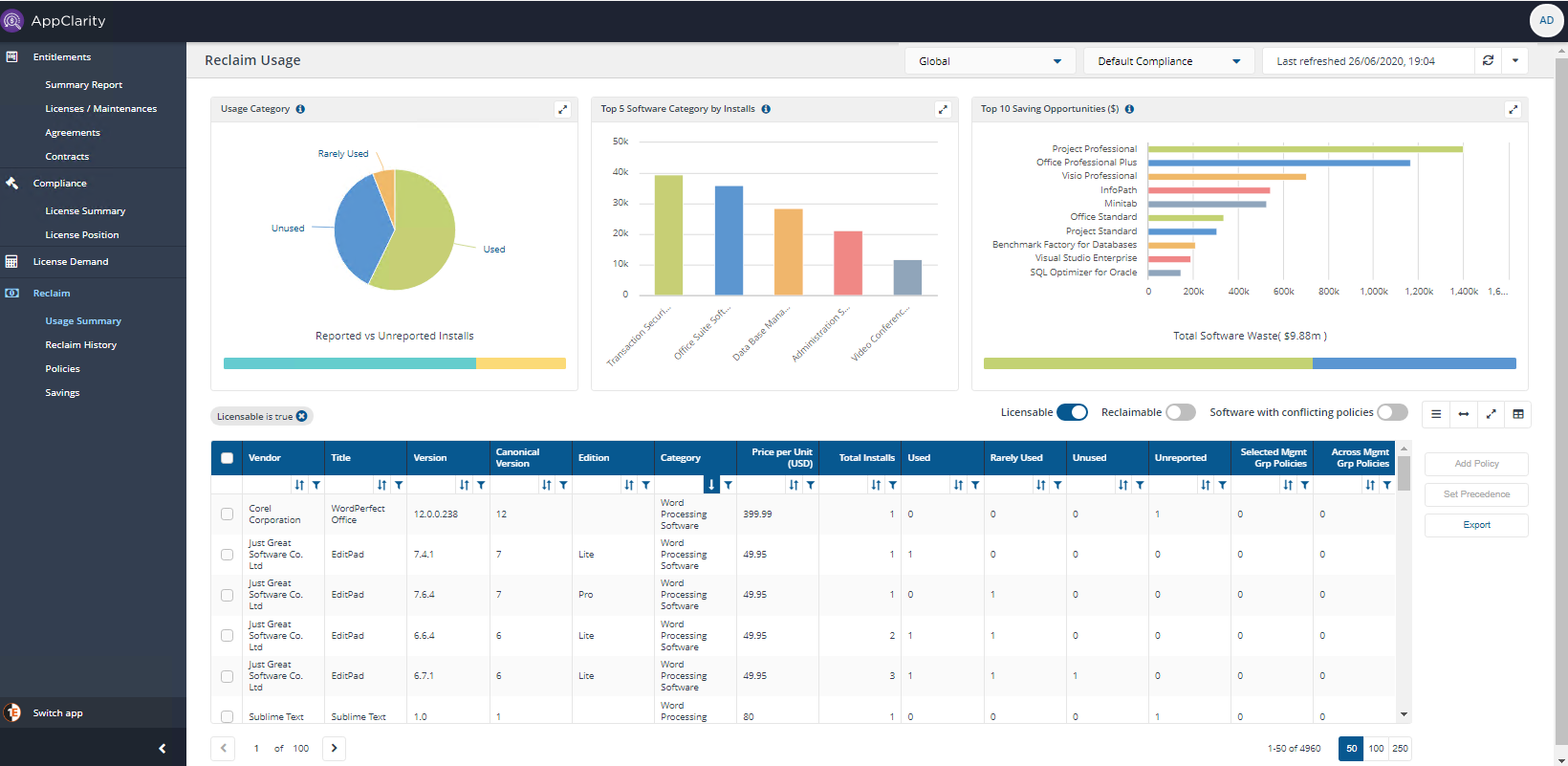Click the current page number field
The image size is (1568, 766).
(x=256, y=749)
